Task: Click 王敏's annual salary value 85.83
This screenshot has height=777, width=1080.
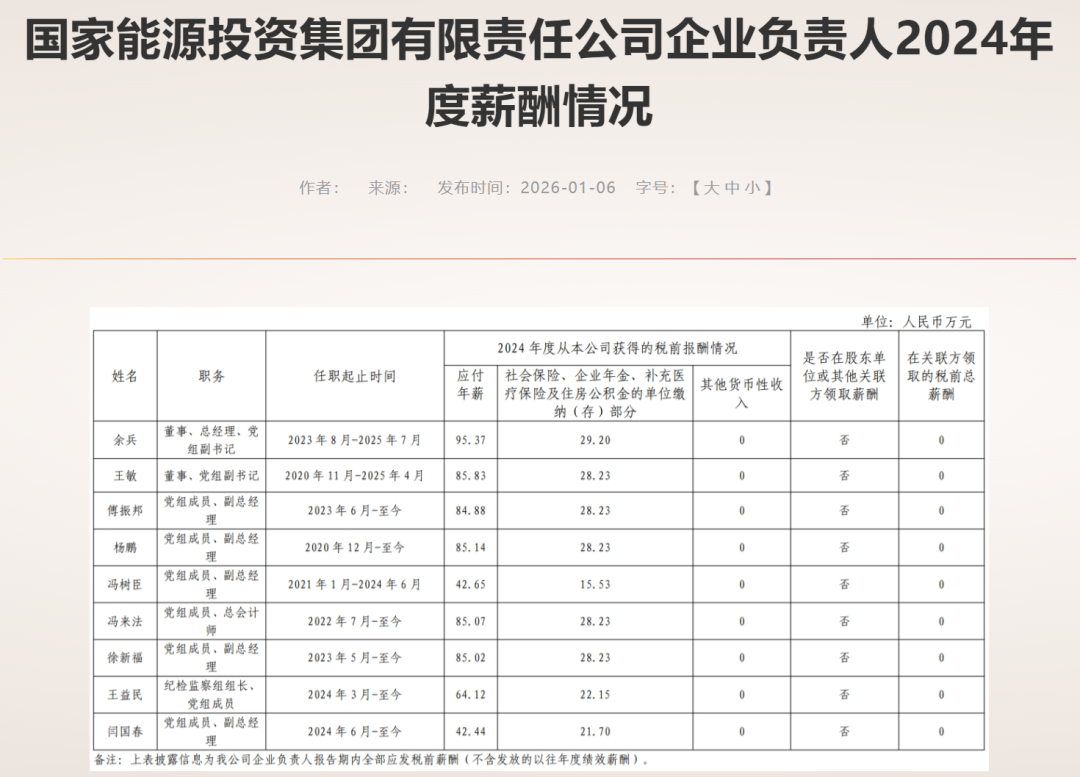Action: [470, 476]
